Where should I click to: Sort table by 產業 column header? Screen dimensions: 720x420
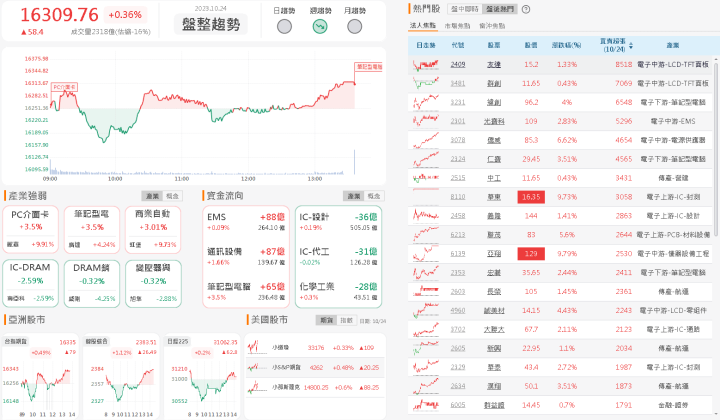pyautogui.click(x=673, y=45)
